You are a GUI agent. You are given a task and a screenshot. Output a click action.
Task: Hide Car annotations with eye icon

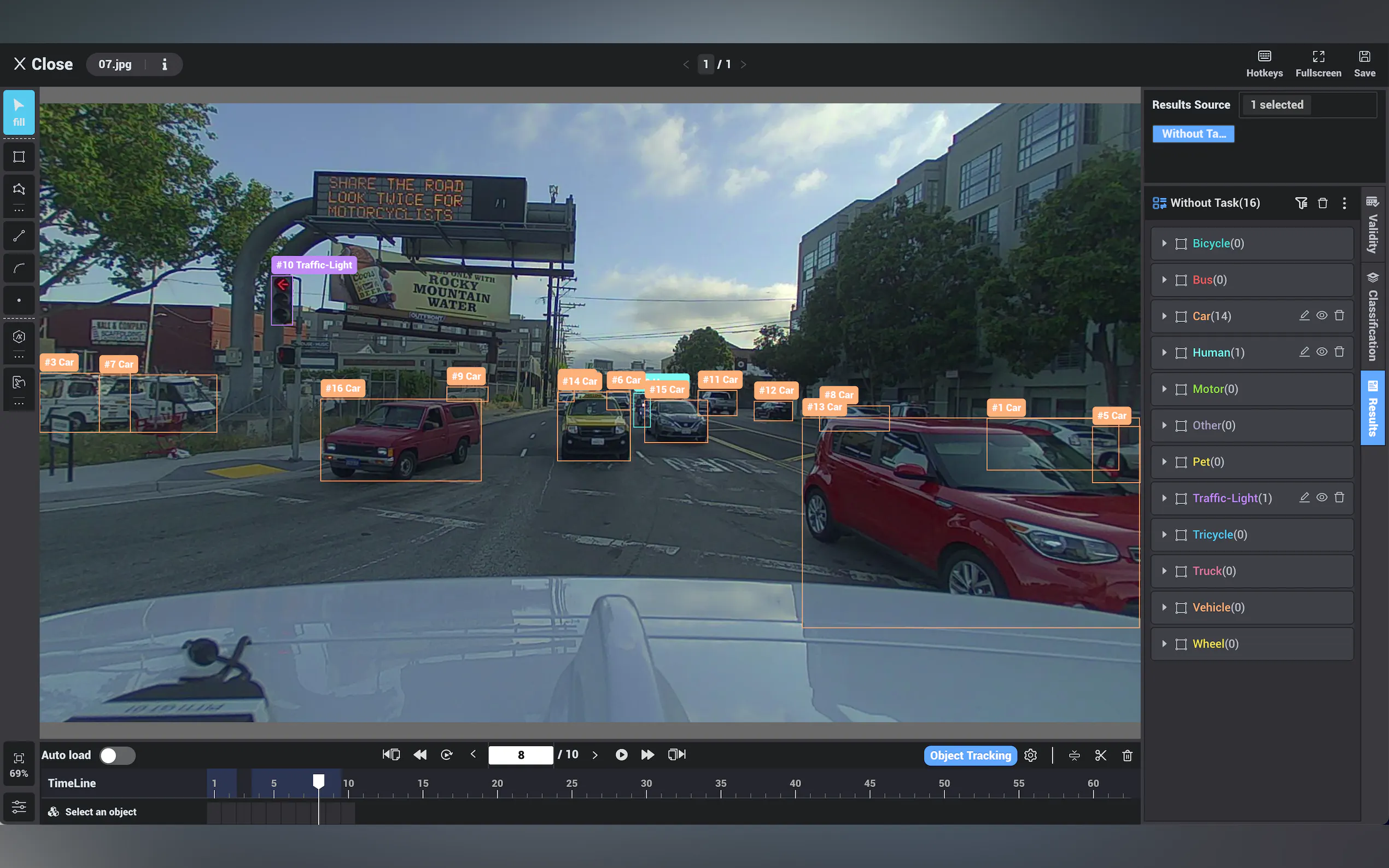click(1322, 316)
